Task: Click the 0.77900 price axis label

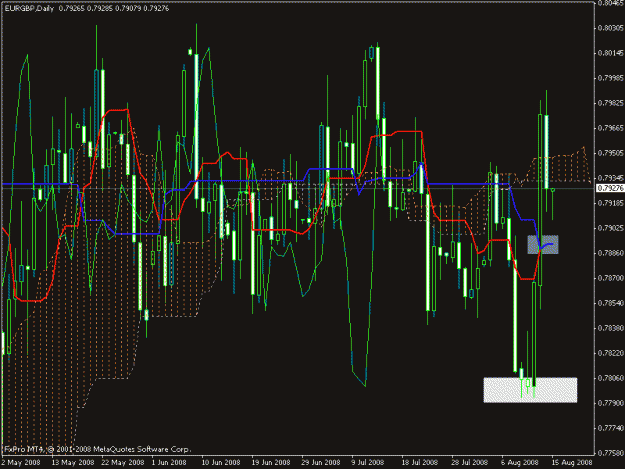Action: (610, 403)
